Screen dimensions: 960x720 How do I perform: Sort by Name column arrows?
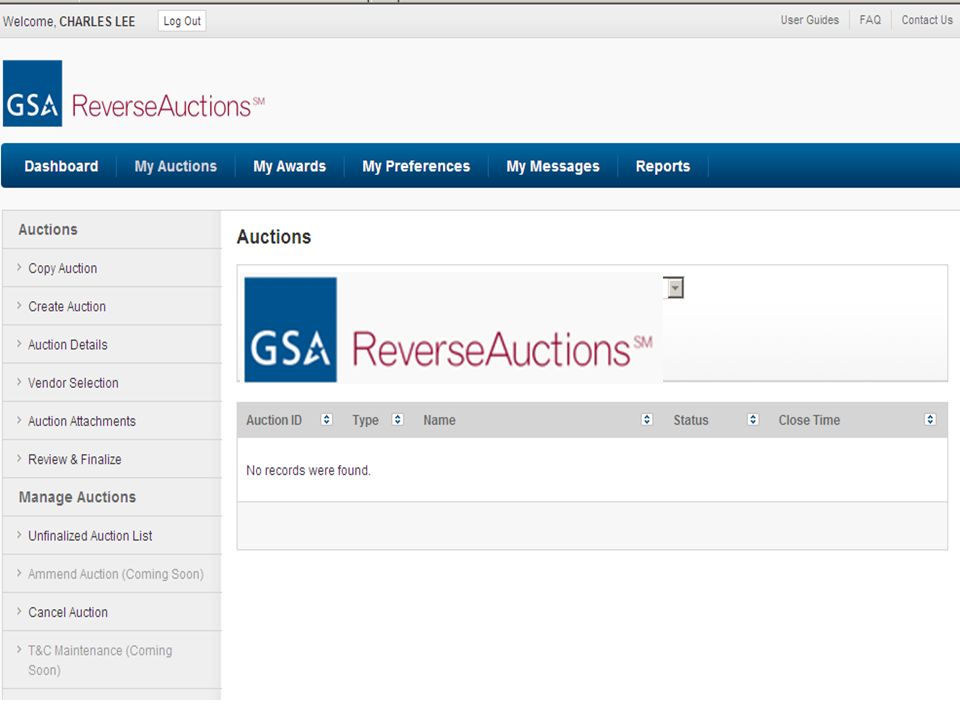coord(647,419)
